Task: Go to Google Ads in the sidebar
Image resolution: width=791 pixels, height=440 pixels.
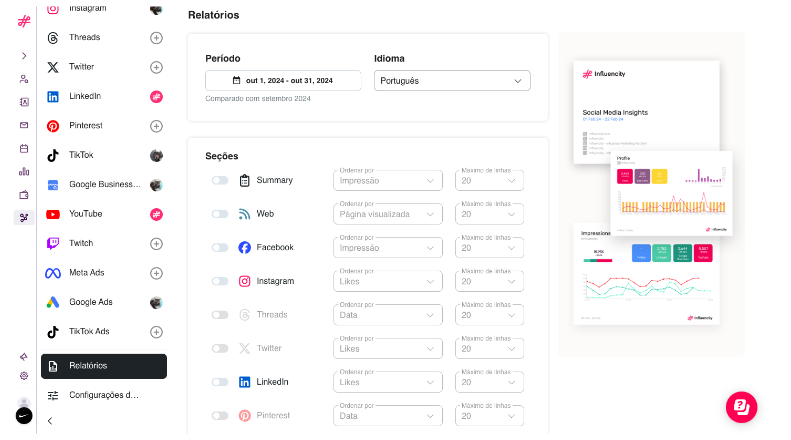Action: point(90,302)
